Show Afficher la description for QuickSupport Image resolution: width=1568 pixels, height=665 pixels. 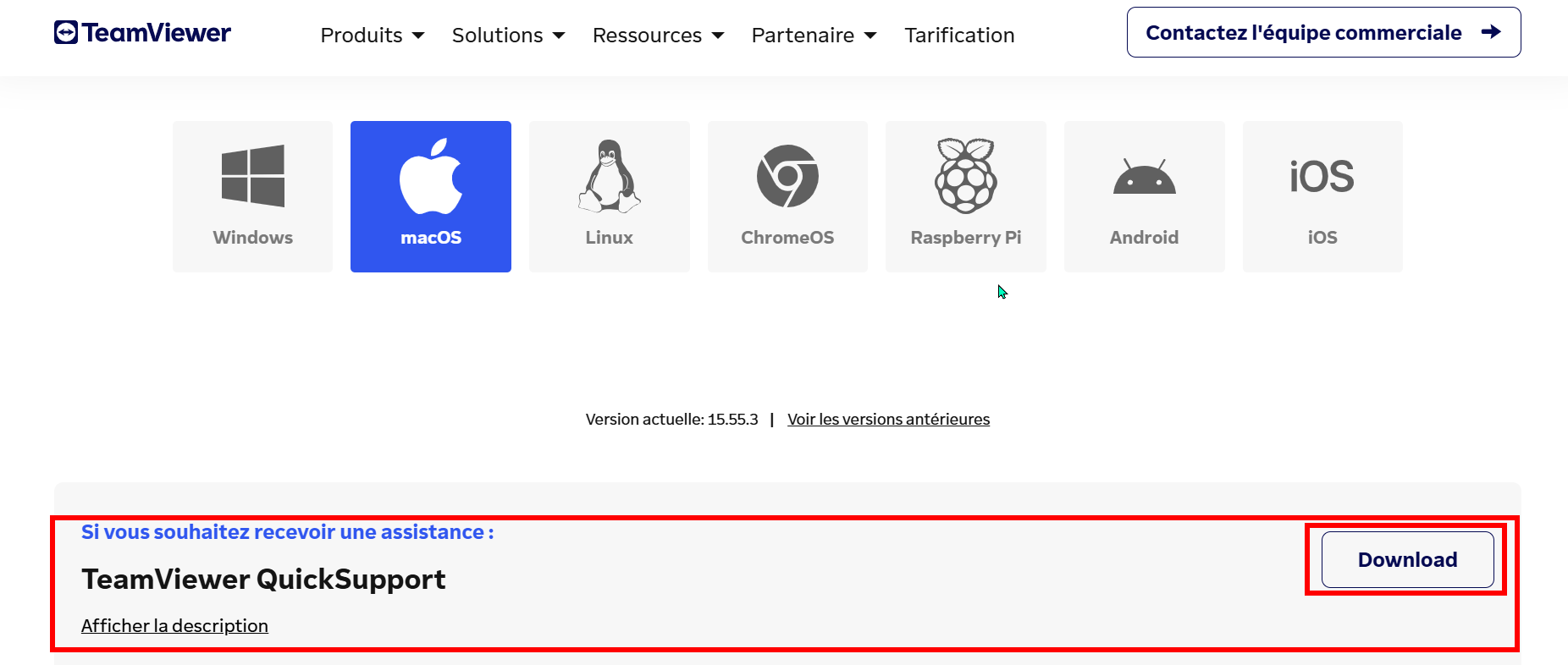coord(174,626)
